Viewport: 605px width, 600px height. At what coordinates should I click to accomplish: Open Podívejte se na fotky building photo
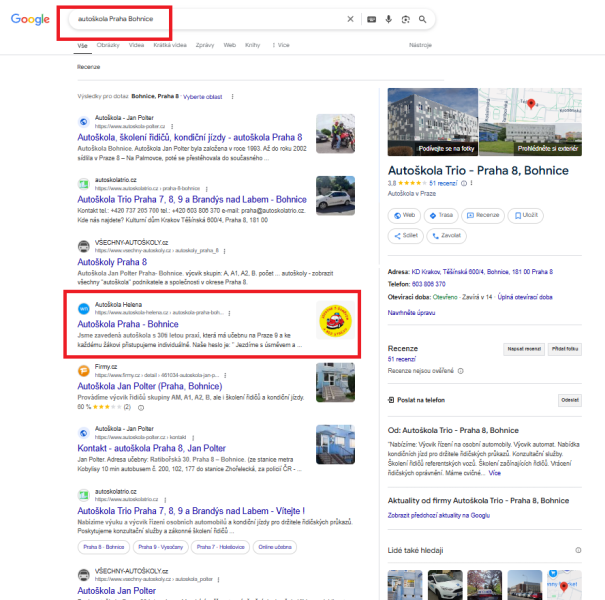433,122
